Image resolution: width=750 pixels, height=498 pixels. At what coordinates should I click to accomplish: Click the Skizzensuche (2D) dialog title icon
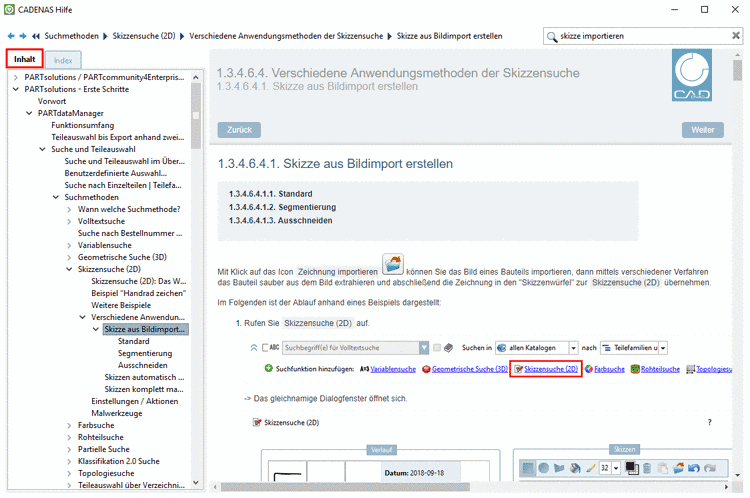point(257,422)
